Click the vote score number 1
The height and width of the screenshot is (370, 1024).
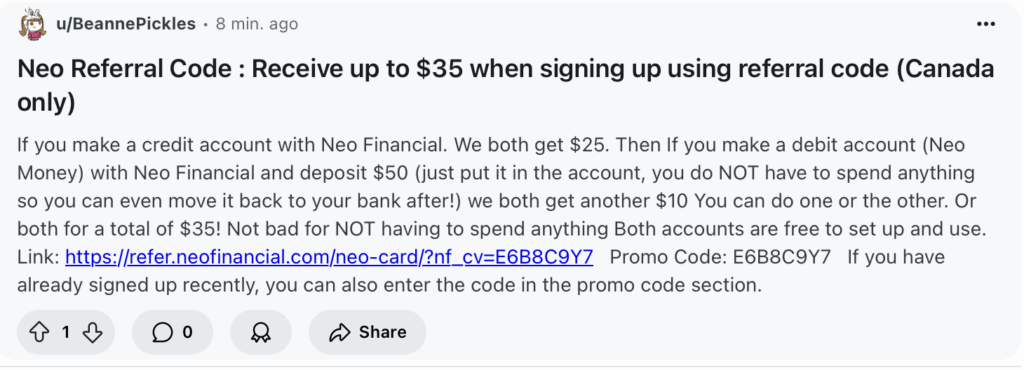pyautogui.click(x=66, y=333)
